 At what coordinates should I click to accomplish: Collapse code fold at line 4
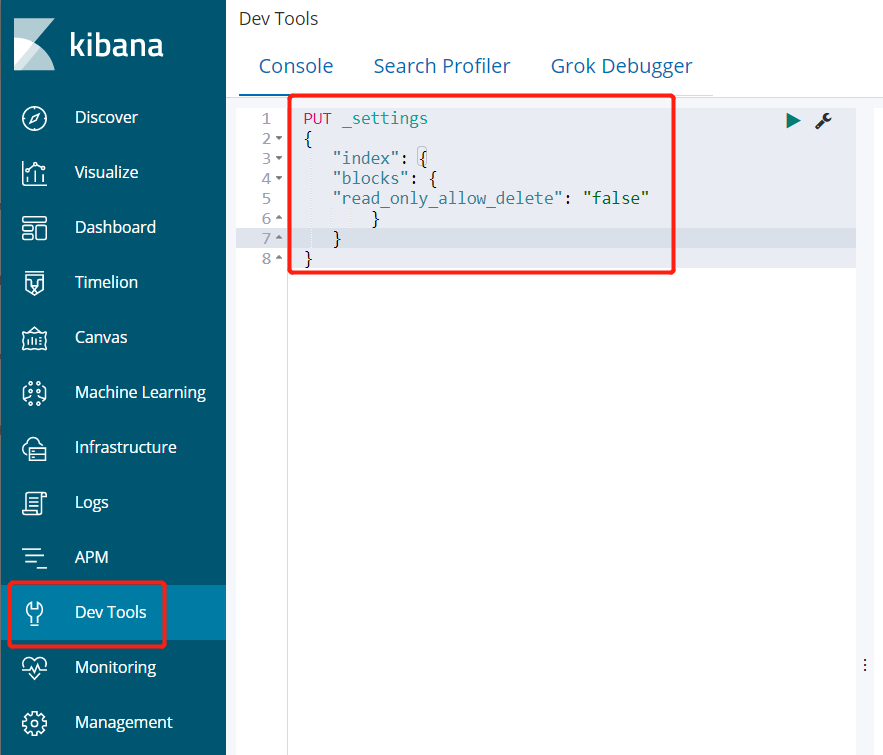click(x=279, y=178)
